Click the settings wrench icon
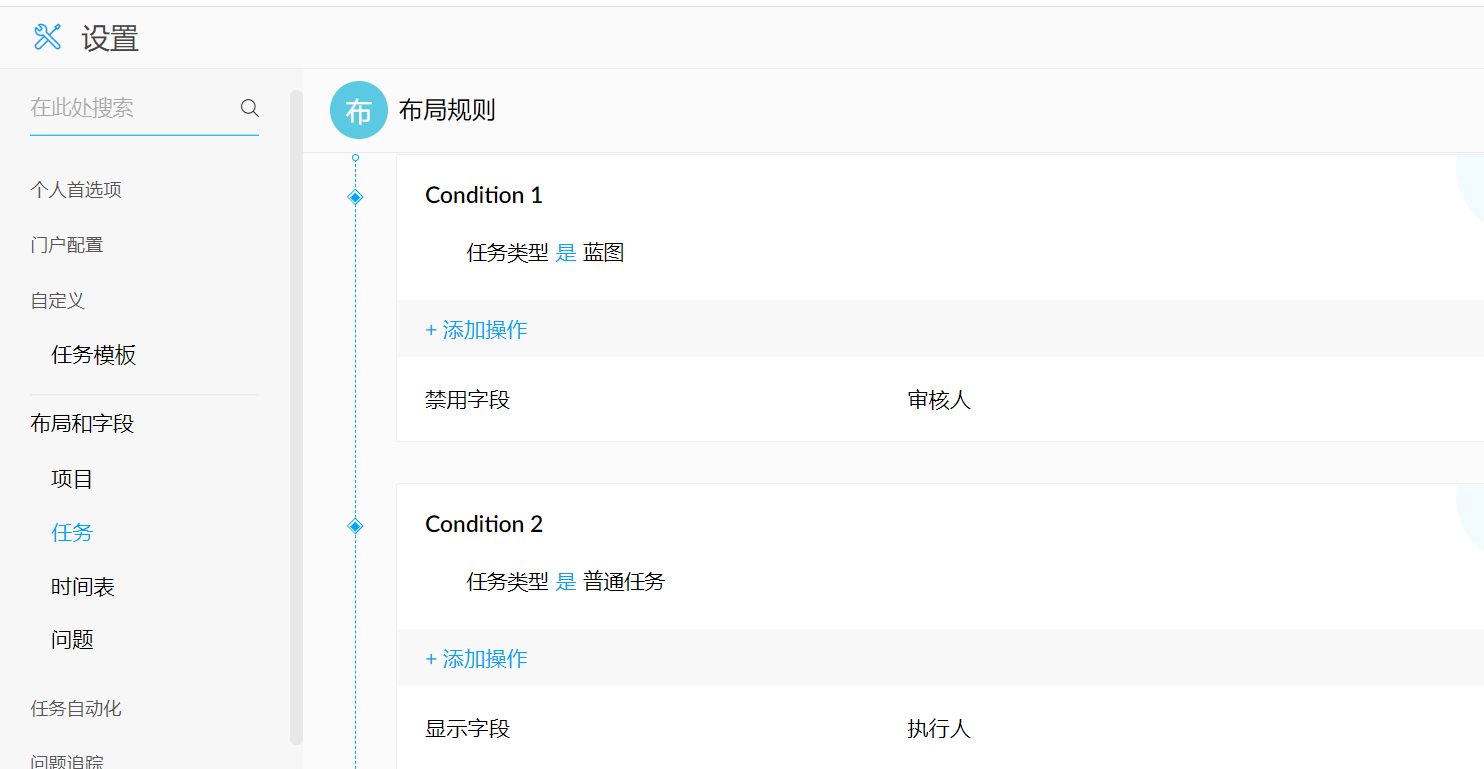 tap(47, 37)
